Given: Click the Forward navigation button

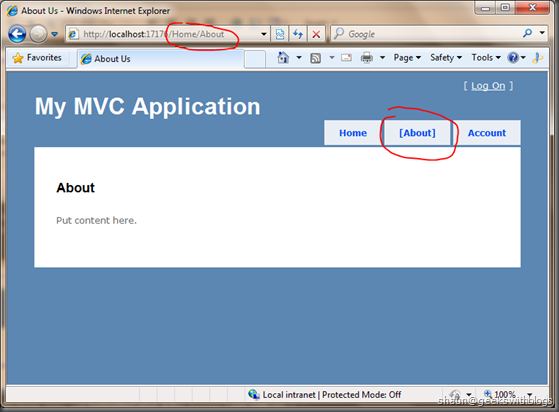Looking at the screenshot, I should pos(38,34).
